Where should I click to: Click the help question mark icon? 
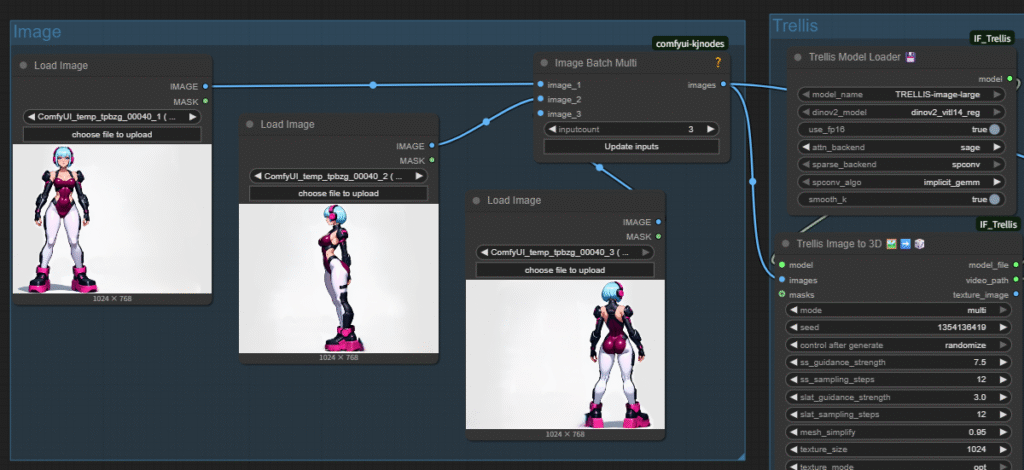717,63
